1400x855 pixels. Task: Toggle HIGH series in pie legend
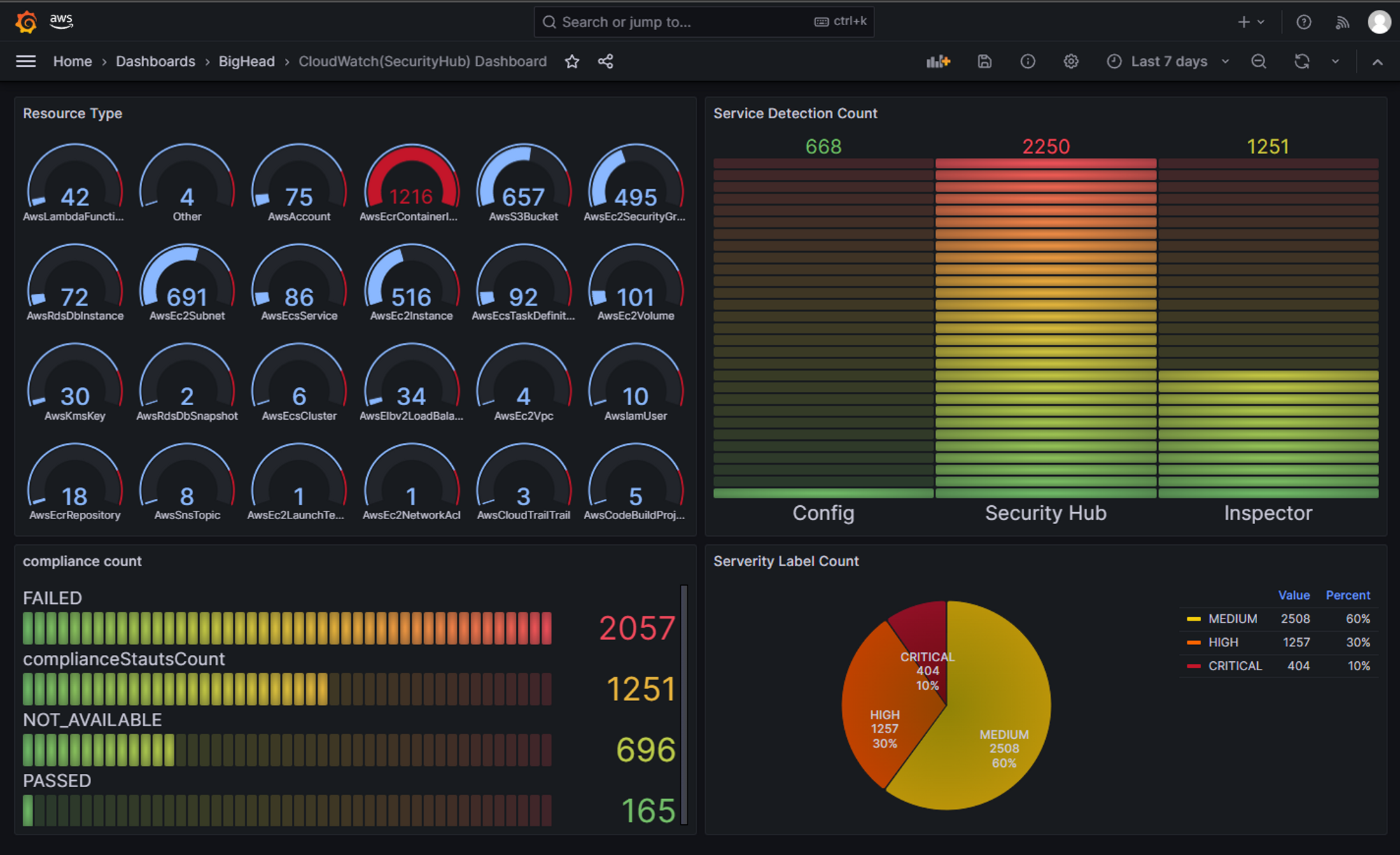point(1223,642)
